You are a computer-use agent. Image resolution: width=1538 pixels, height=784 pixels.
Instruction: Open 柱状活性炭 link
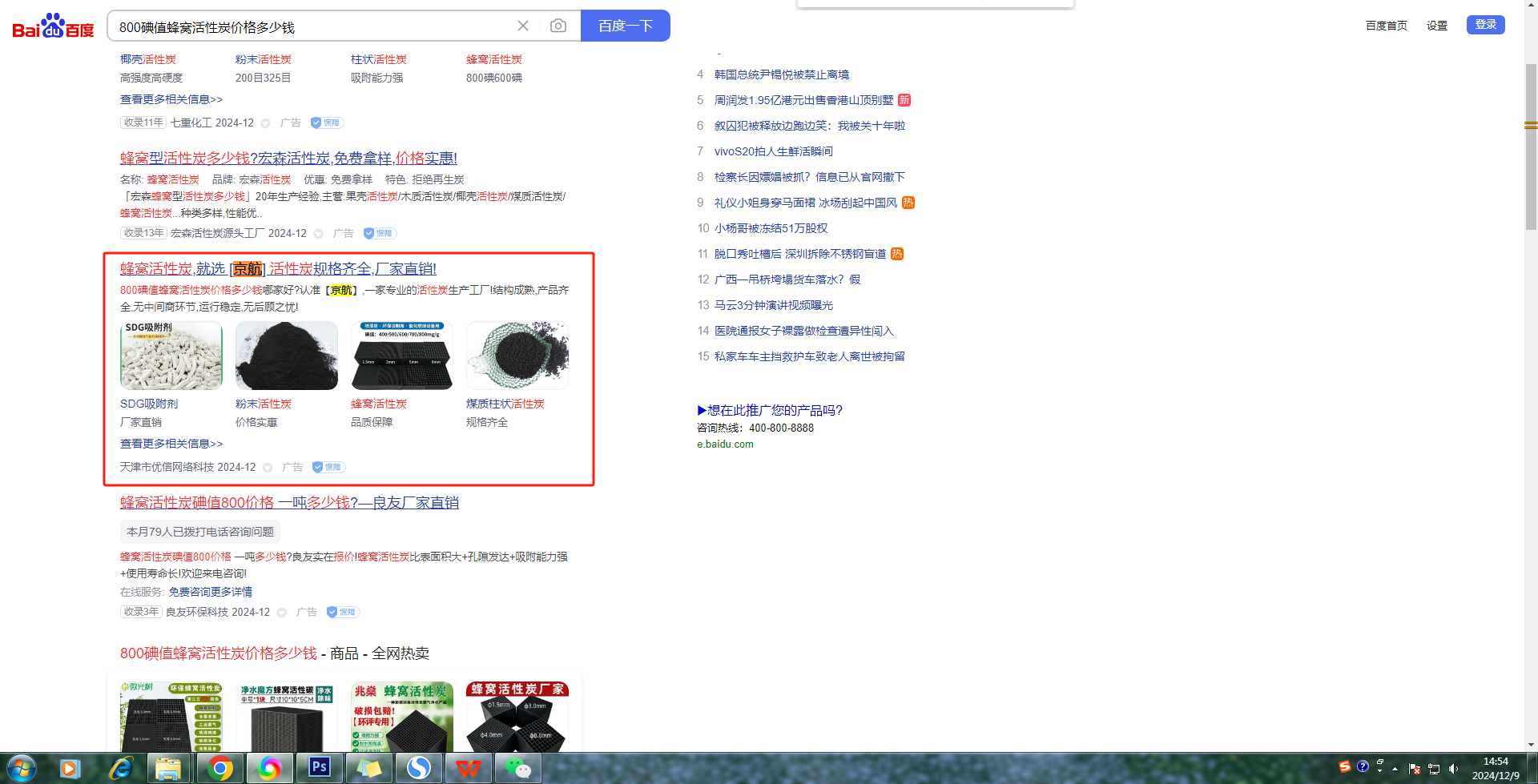tap(379, 59)
